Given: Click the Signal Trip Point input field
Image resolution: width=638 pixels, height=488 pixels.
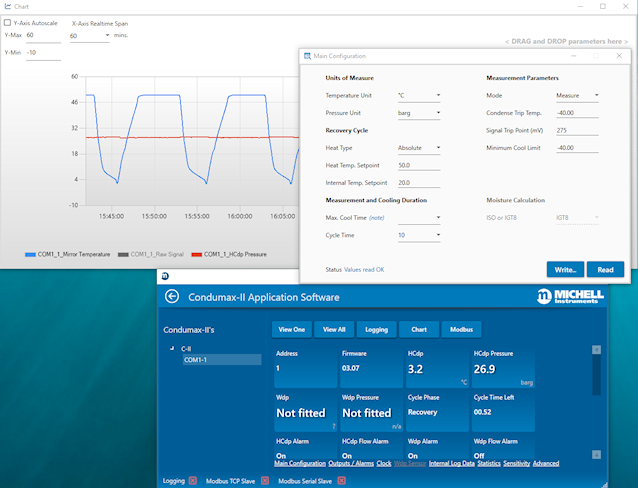Looking at the screenshot, I should pos(577,130).
